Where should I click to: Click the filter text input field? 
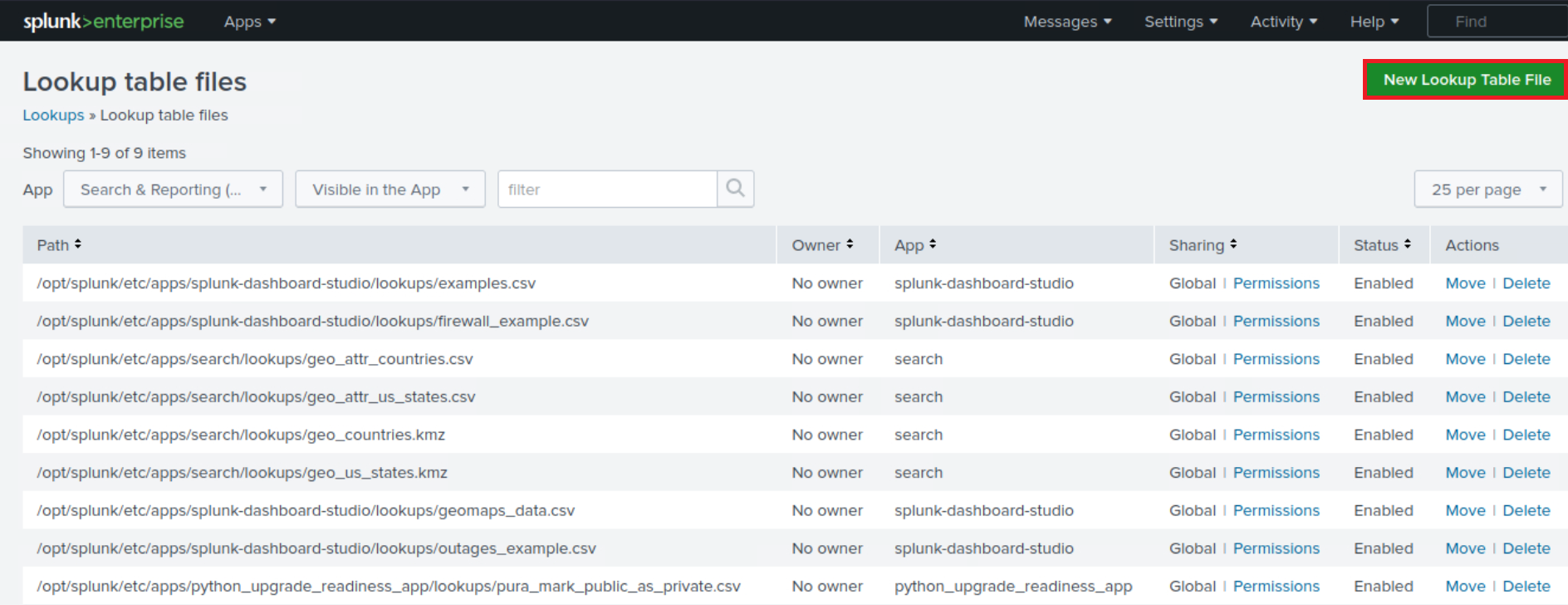[608, 189]
